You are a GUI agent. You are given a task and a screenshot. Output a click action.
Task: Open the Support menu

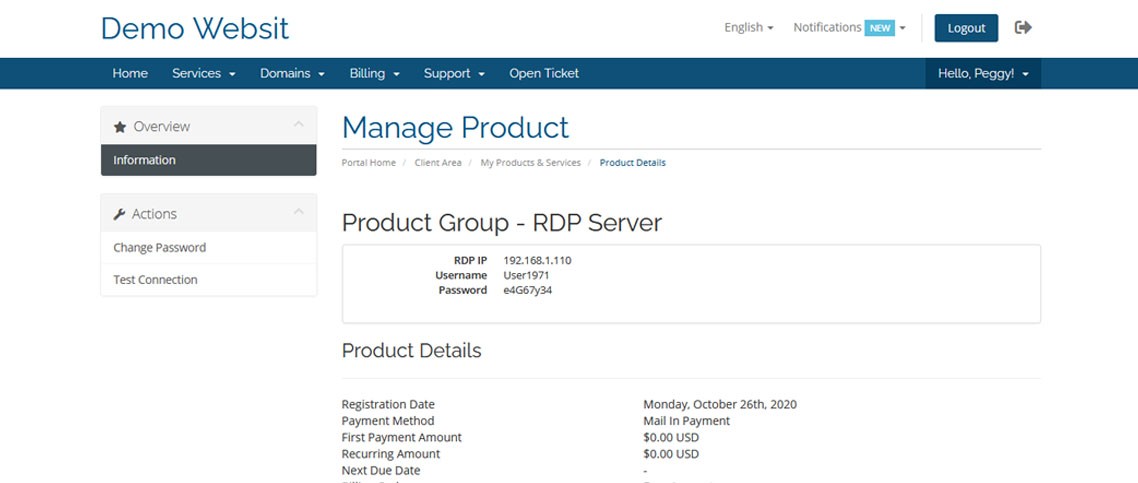(x=454, y=73)
